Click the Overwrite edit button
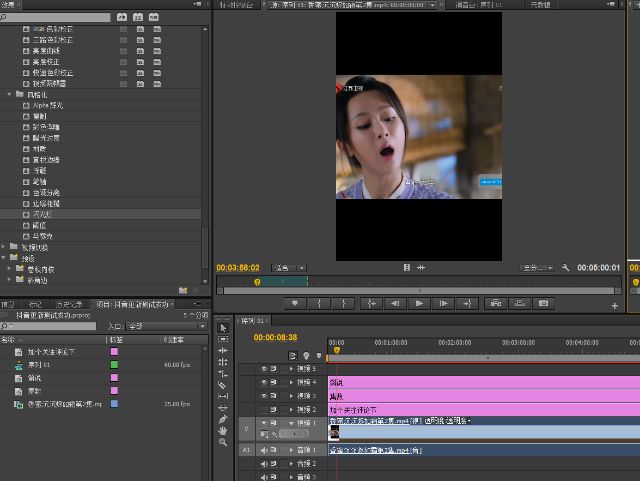Viewport: 640px width, 481px height. click(520, 303)
